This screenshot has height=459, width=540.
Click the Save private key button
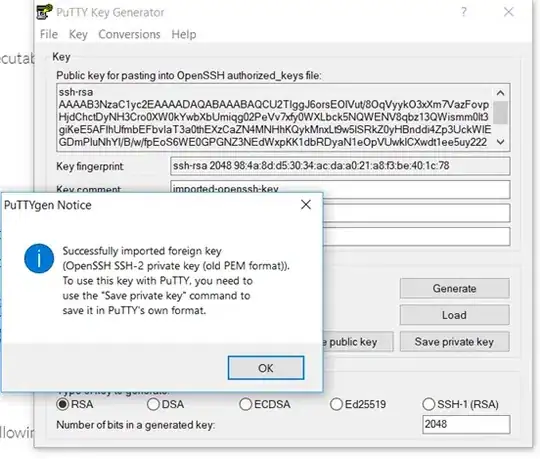[x=454, y=342]
